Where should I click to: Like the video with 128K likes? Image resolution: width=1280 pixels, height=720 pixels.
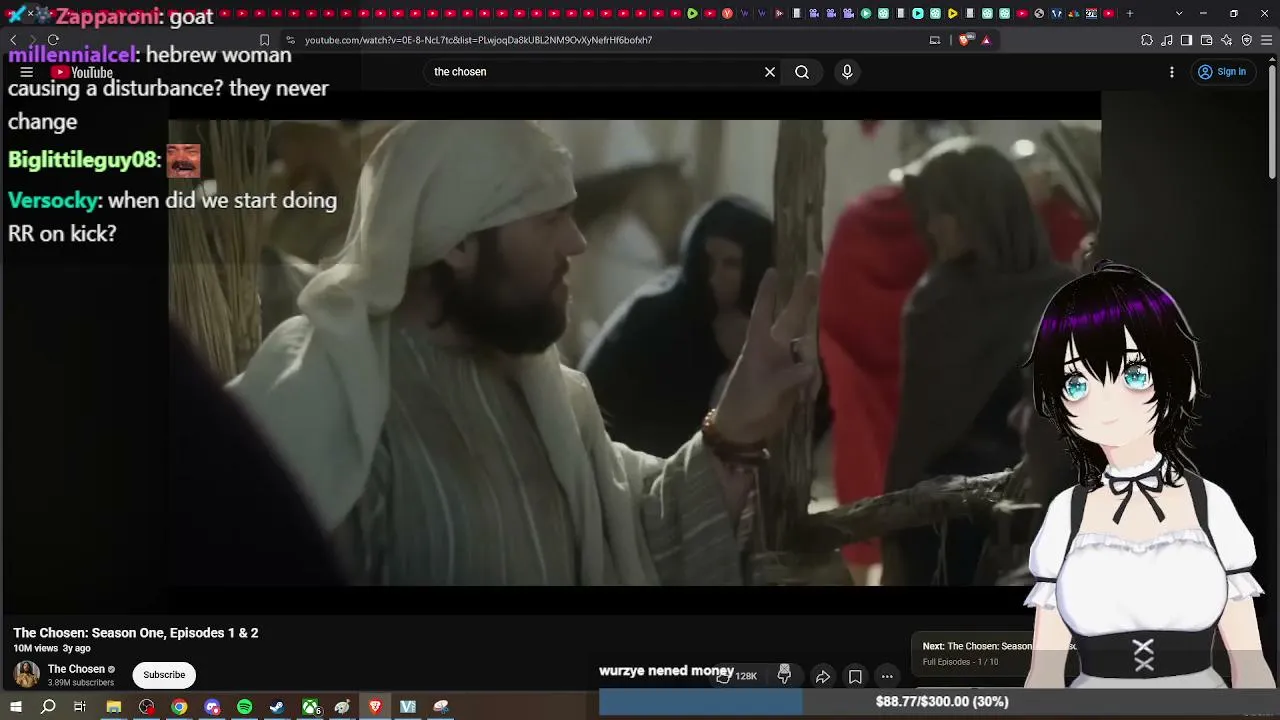point(737,676)
